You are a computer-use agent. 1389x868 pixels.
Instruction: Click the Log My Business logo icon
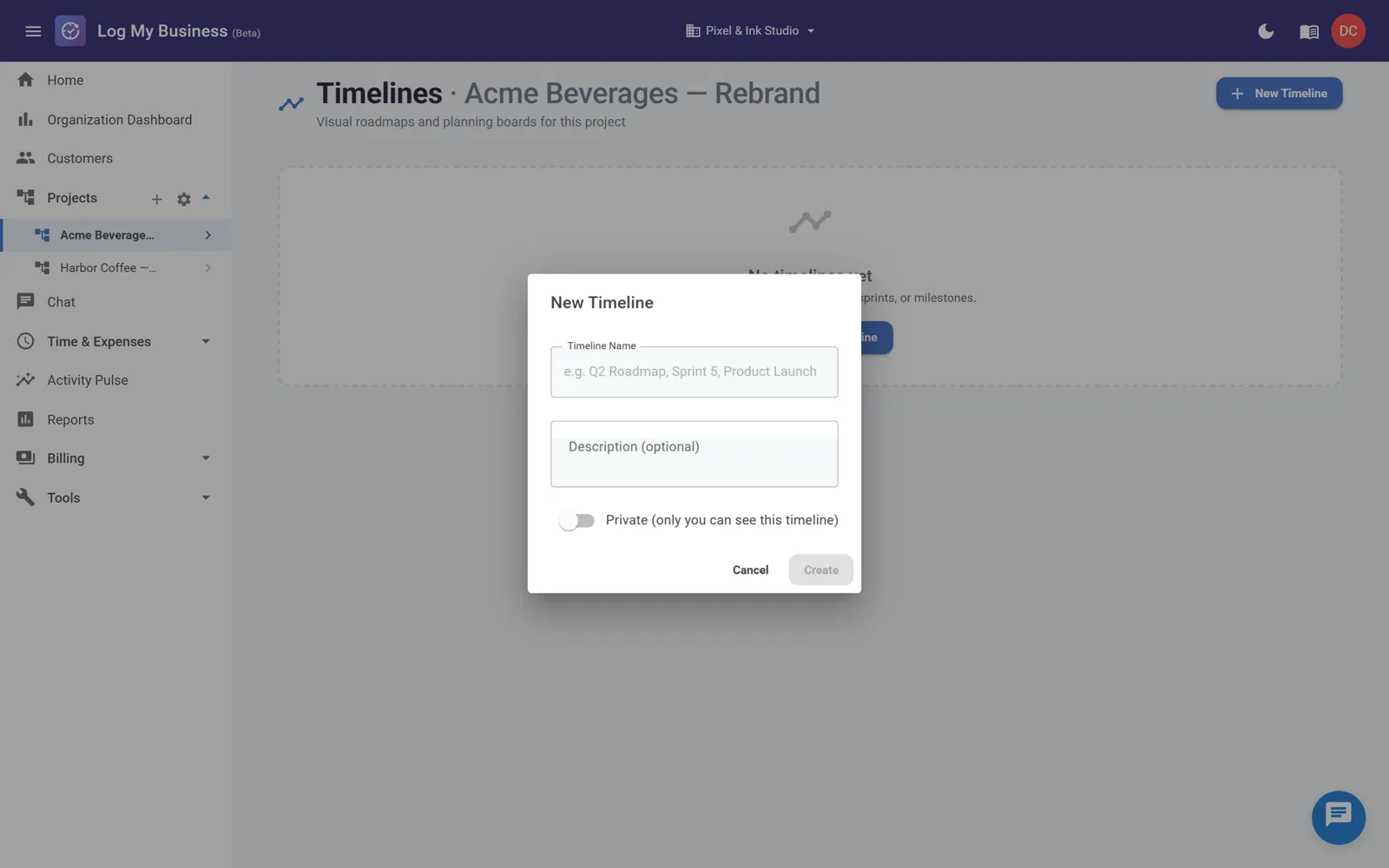[70, 31]
